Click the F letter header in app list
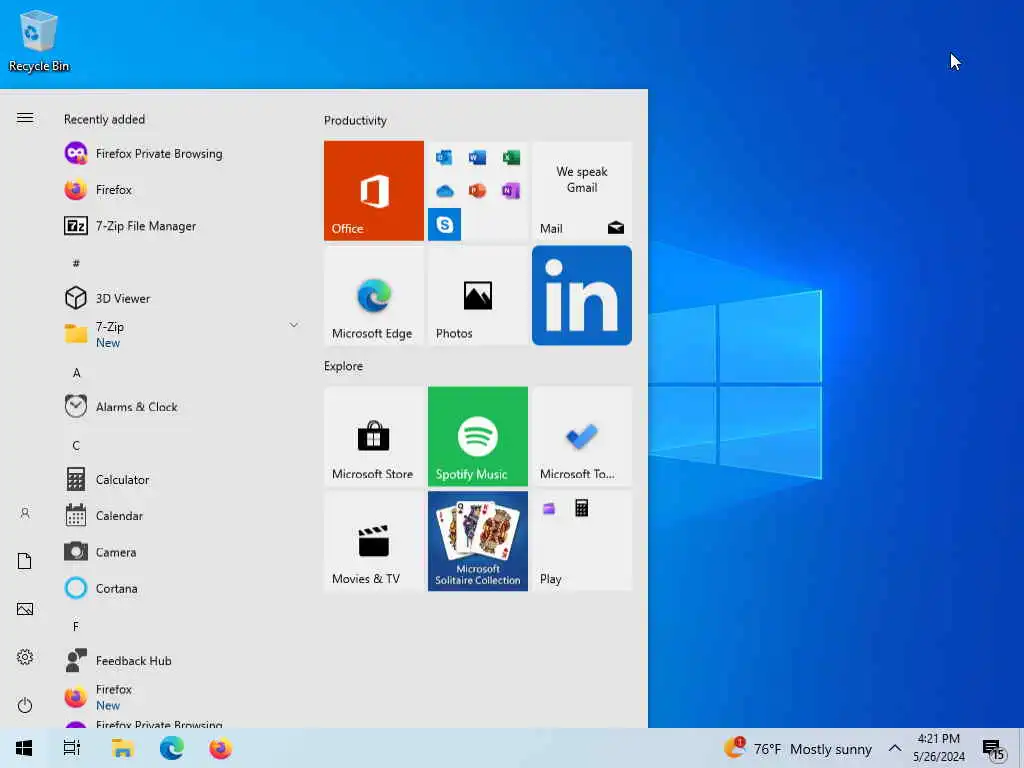 pyautogui.click(x=76, y=626)
